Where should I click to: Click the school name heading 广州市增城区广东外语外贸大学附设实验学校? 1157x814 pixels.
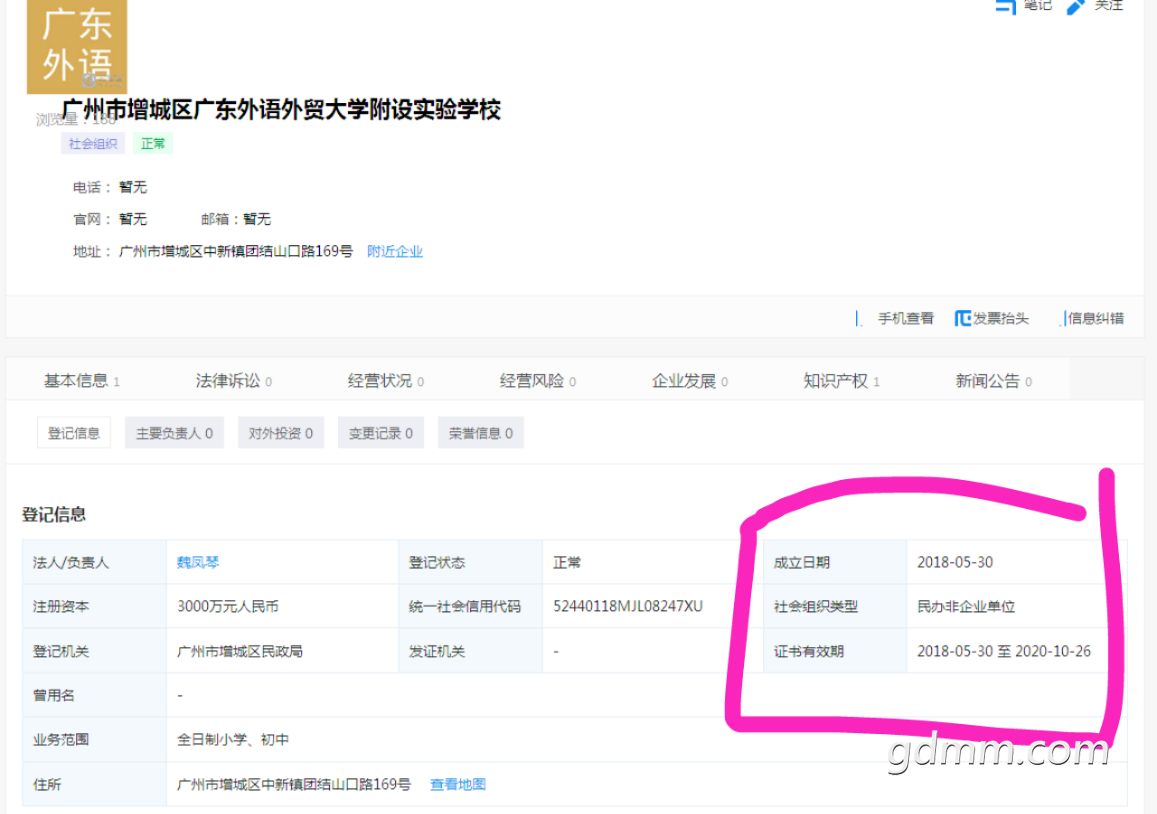[x=281, y=110]
